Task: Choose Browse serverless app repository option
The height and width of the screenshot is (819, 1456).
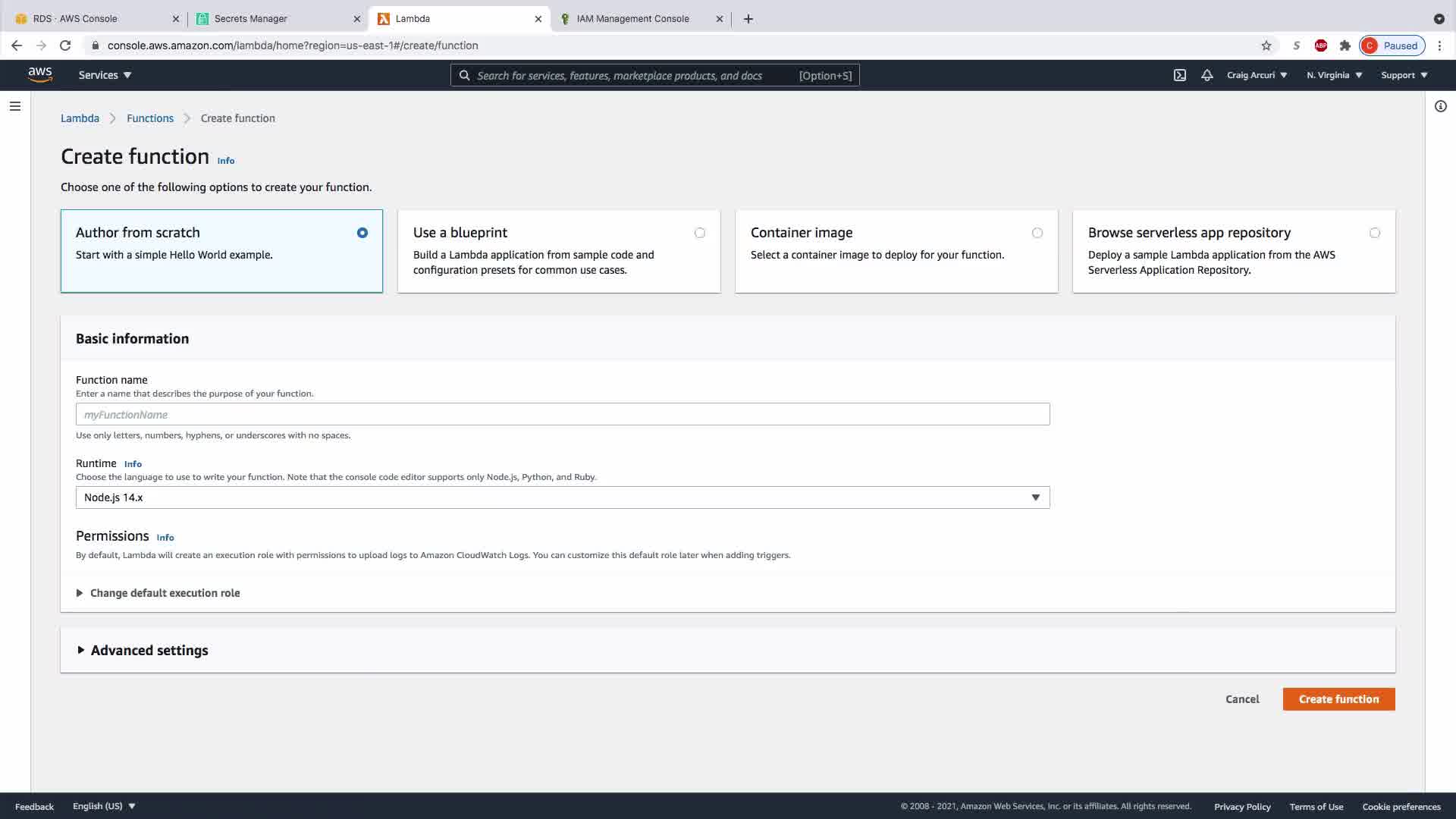Action: pos(1374,233)
